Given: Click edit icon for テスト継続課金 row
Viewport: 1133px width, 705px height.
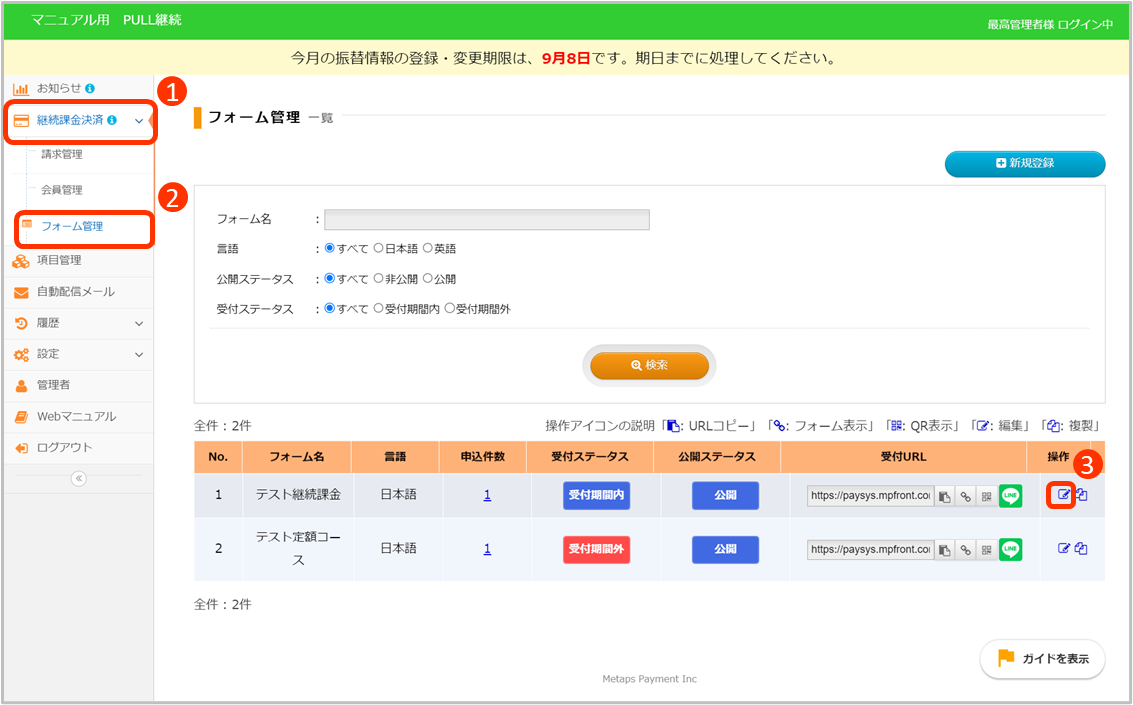Looking at the screenshot, I should 1064,495.
